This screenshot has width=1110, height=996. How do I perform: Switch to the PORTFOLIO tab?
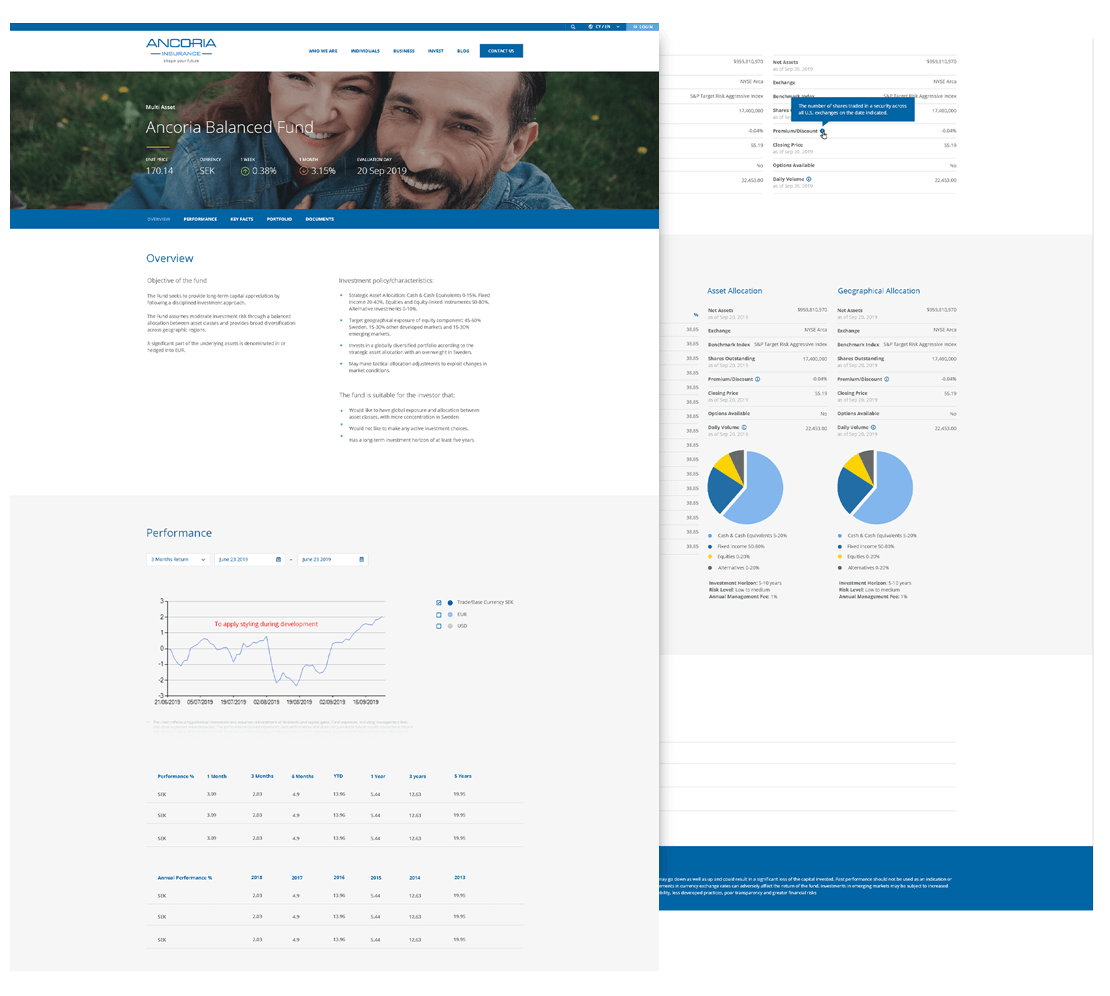point(280,219)
